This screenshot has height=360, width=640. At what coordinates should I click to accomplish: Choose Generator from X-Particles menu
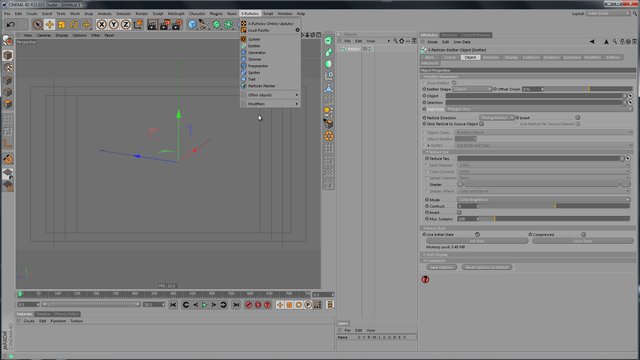click(x=271, y=52)
